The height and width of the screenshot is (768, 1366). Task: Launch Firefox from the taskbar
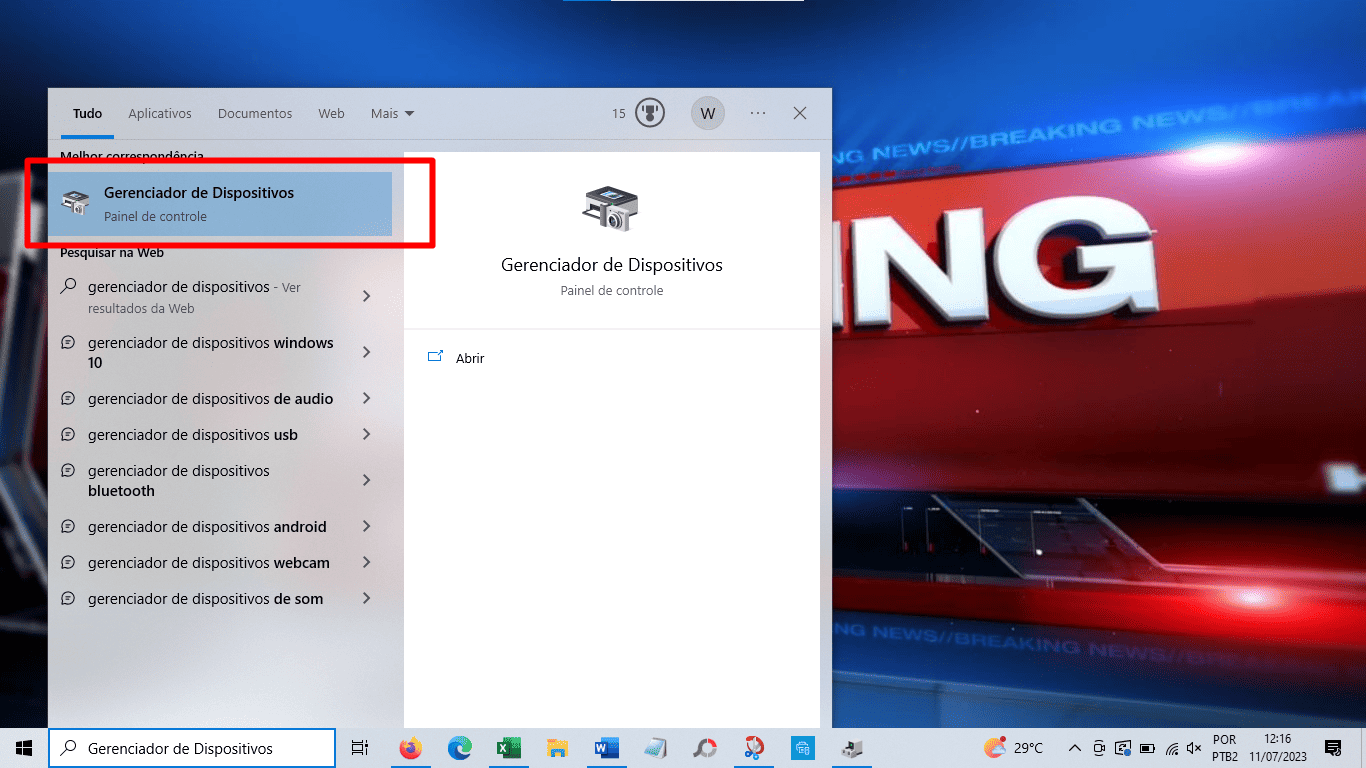point(410,747)
